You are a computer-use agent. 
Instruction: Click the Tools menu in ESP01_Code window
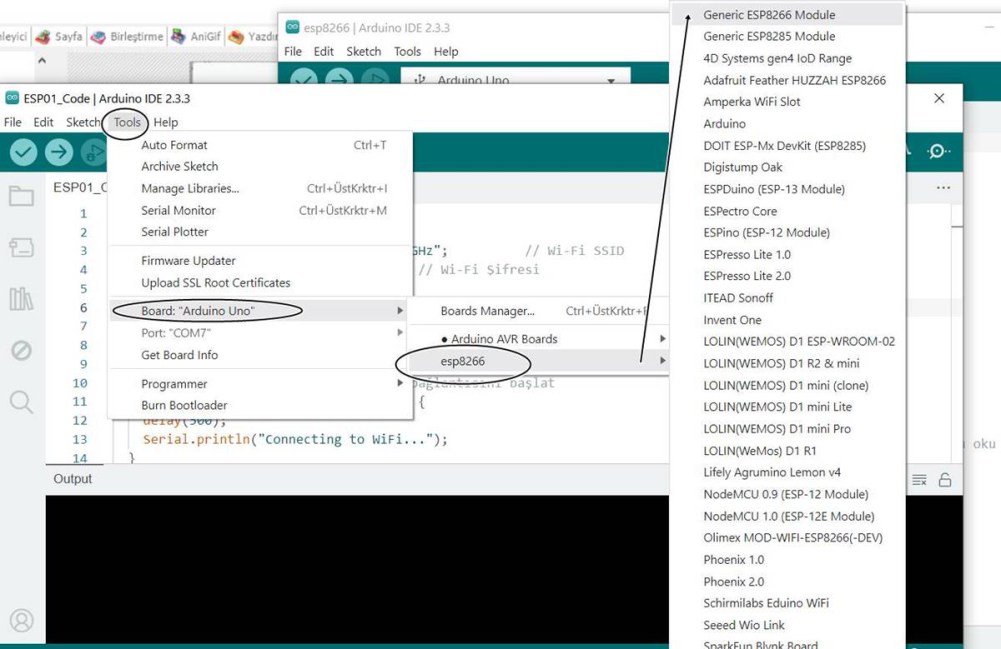pos(127,122)
